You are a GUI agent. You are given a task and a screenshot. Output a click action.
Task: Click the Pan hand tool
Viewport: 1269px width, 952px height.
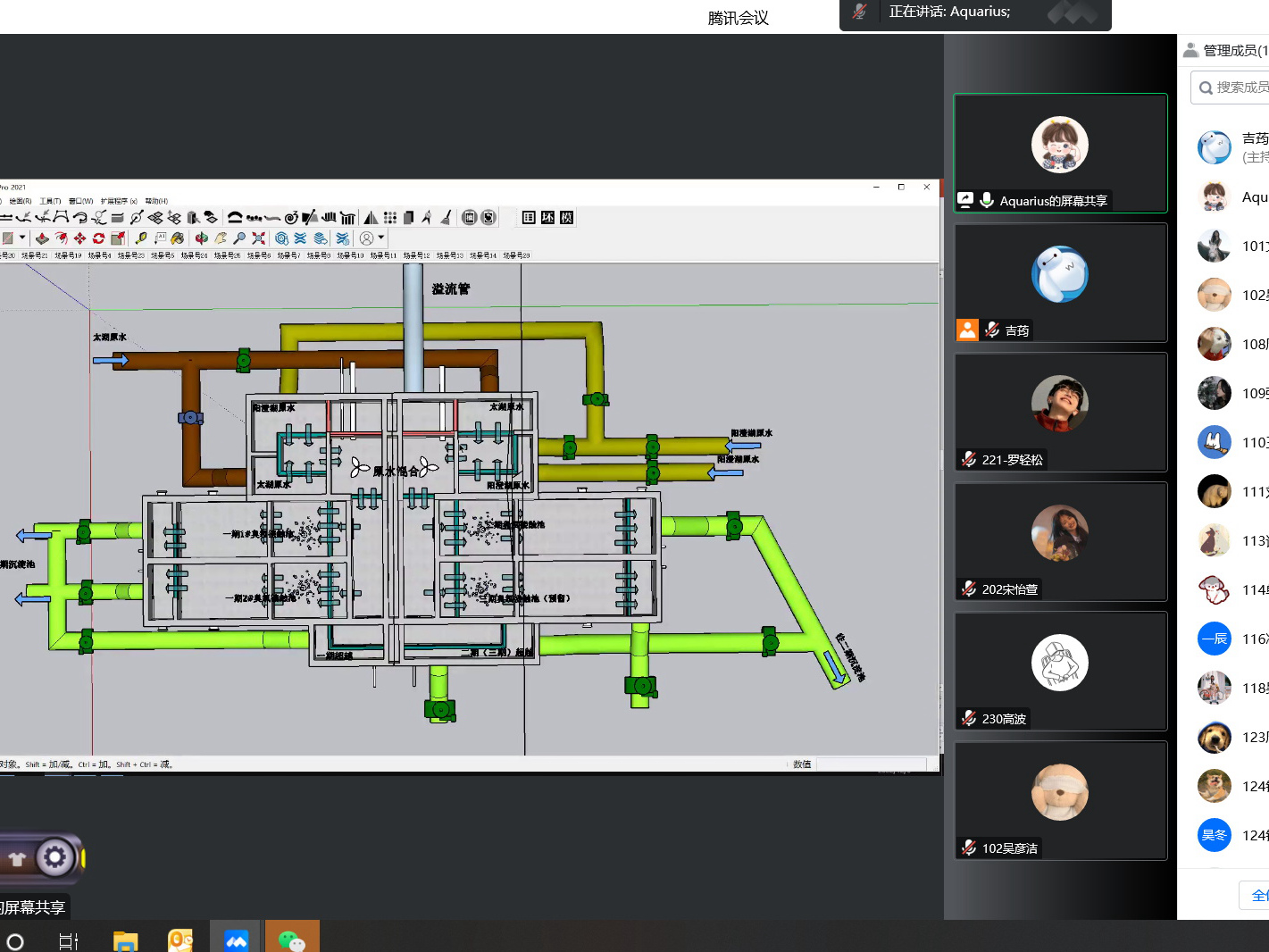221,238
